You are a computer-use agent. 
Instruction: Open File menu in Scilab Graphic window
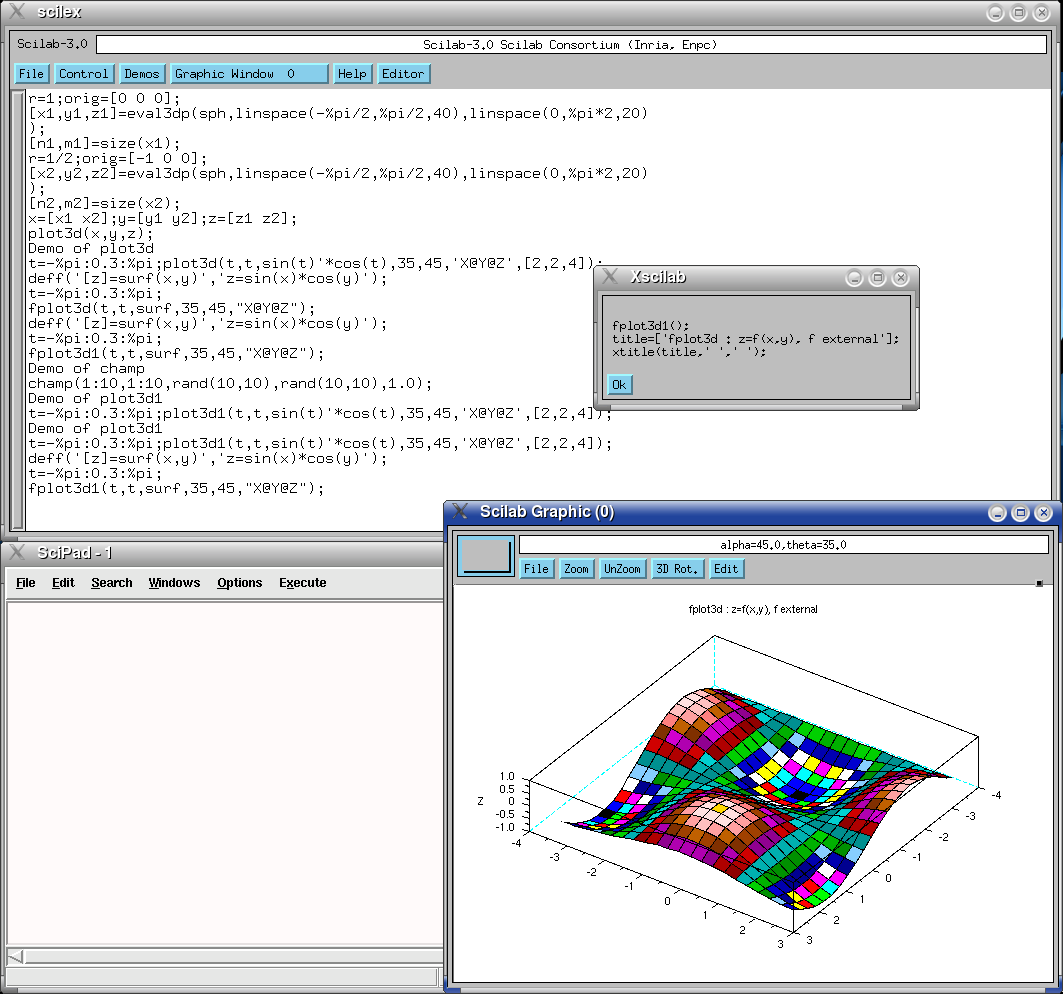click(536, 569)
